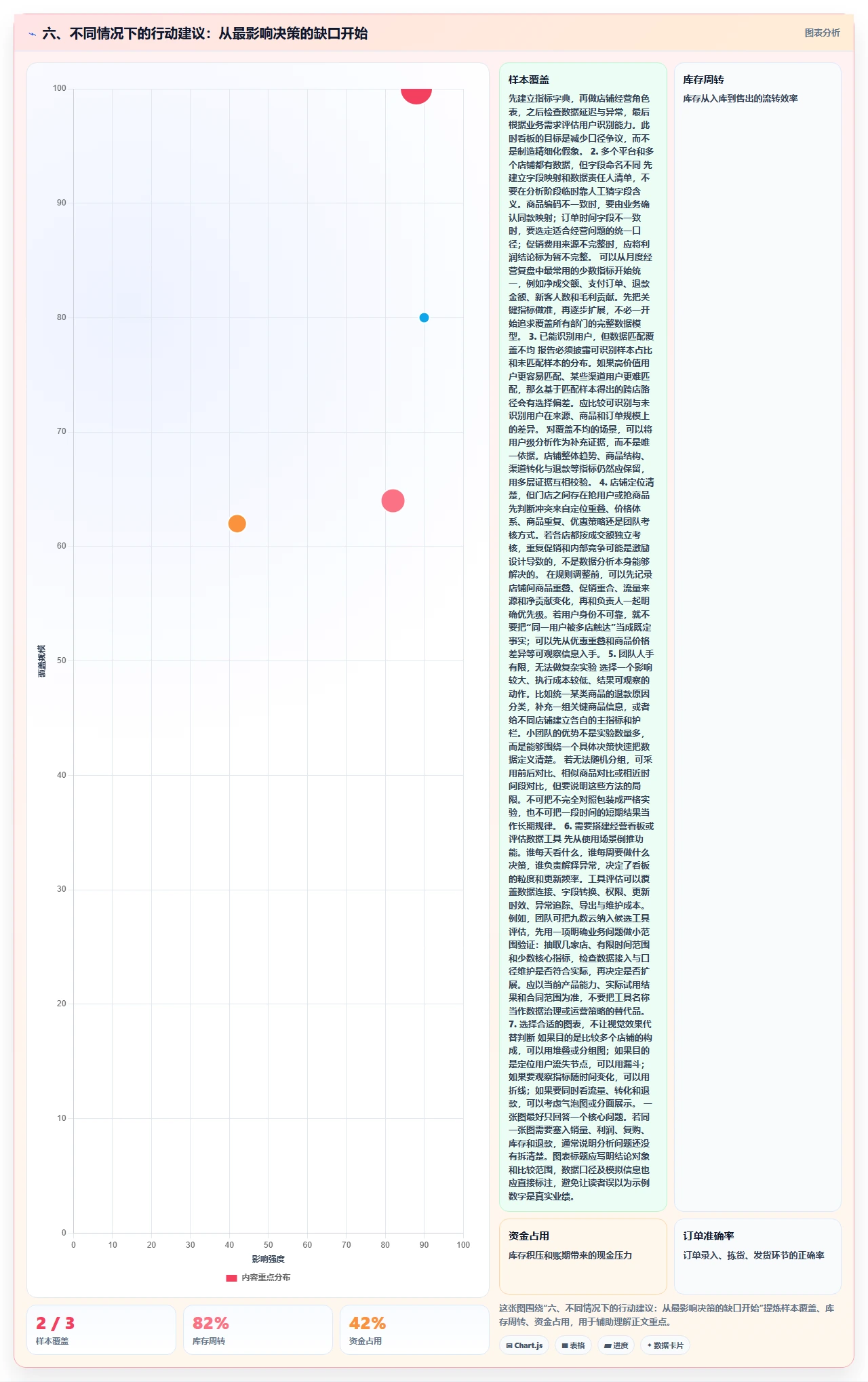The width and height of the screenshot is (868, 1382).
Task: Click the Chart.js tag chip
Action: (524, 1345)
